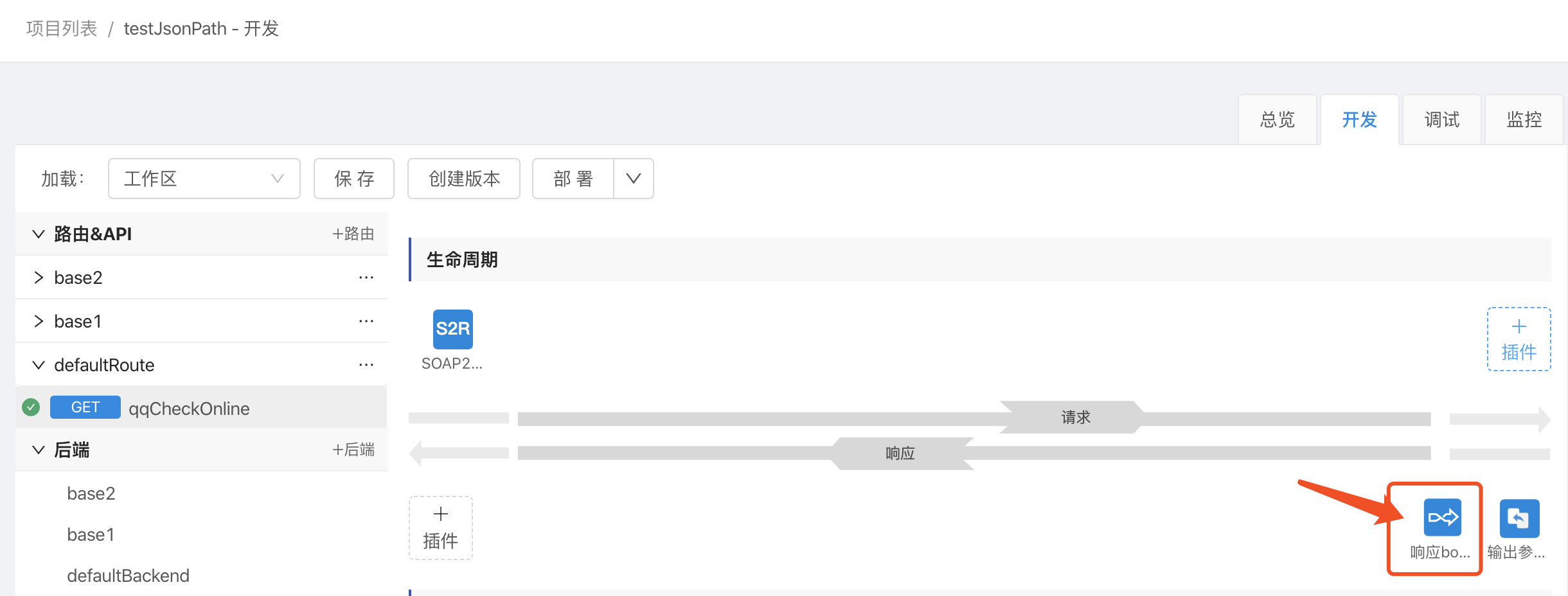The image size is (1568, 596).
Task: Open the more options menu for defaultRoute
Action: (366, 365)
